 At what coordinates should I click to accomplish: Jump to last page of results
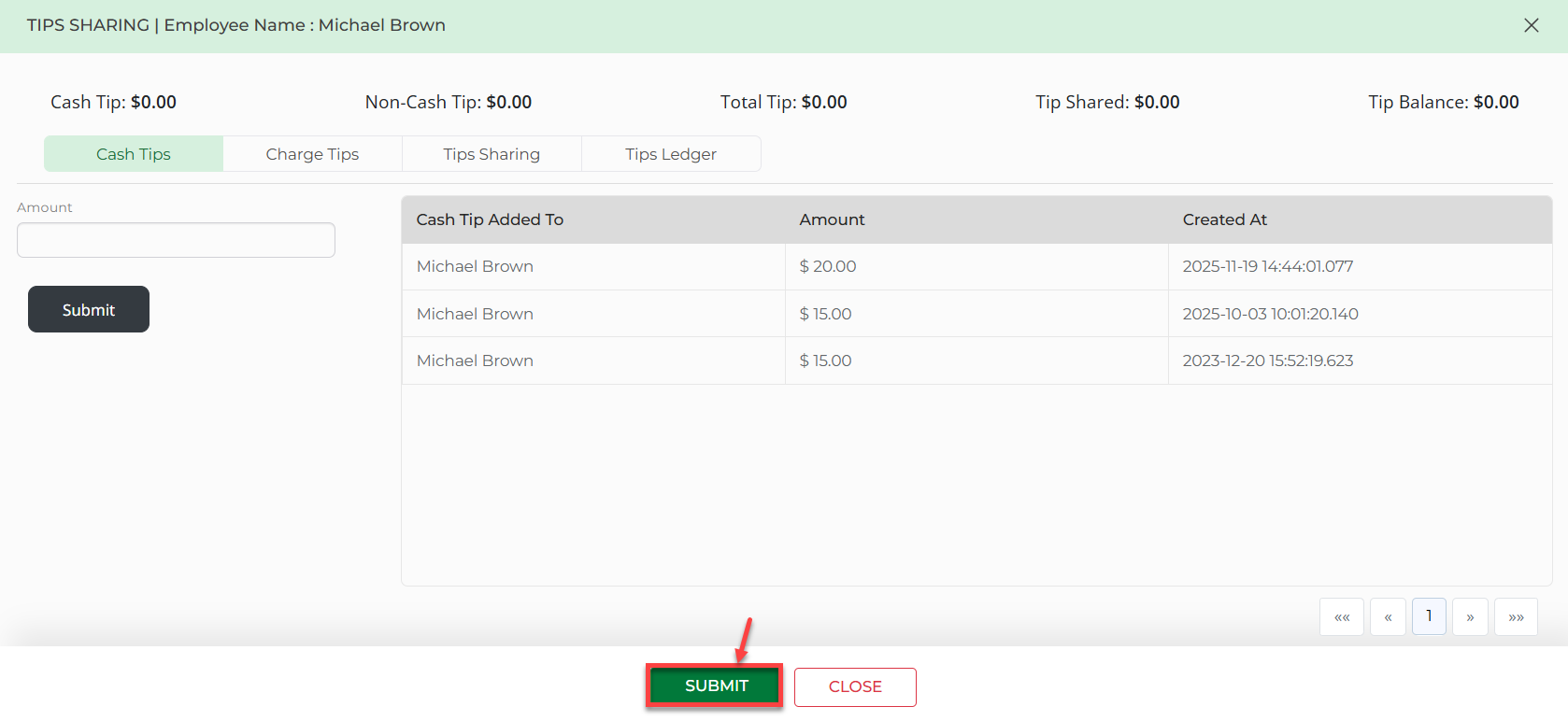pos(1516,617)
